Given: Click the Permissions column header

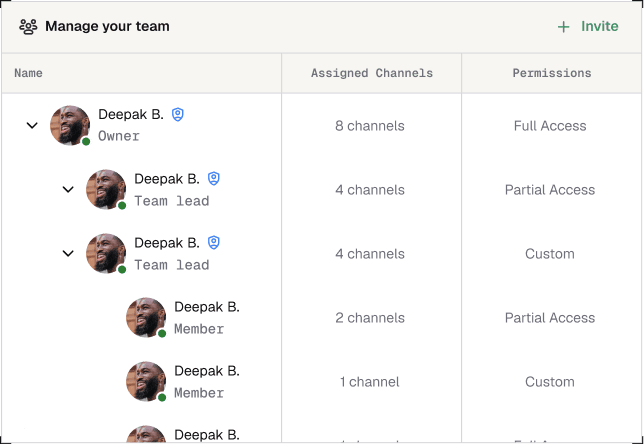Looking at the screenshot, I should click(551, 73).
